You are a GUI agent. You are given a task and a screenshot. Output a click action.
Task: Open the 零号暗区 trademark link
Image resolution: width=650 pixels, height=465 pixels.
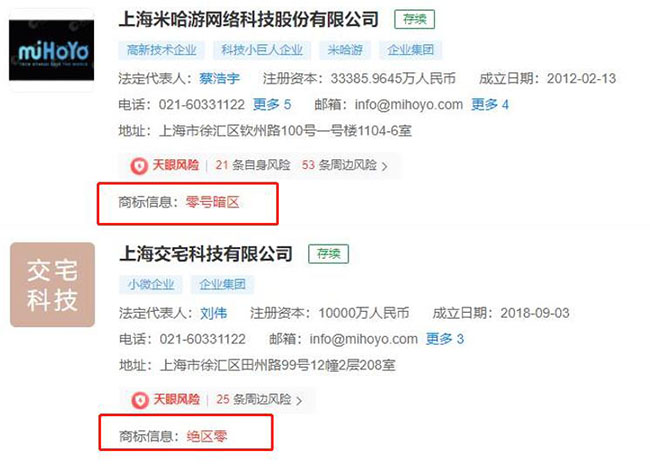click(x=213, y=202)
